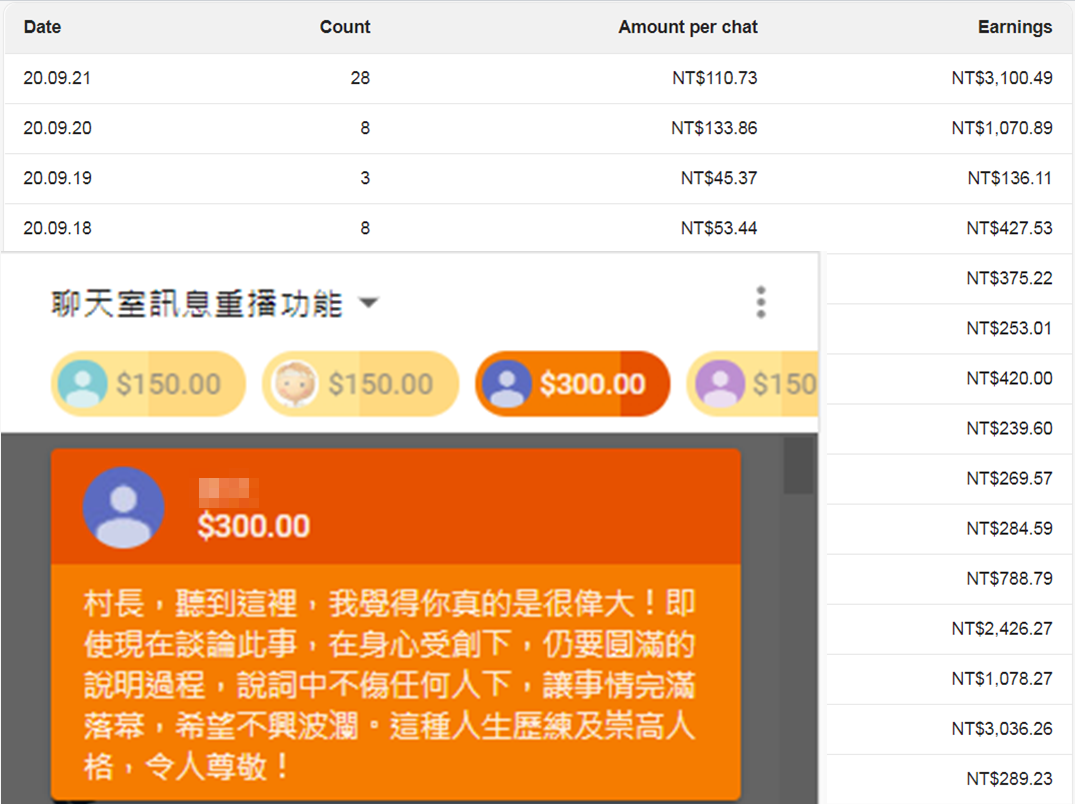1075x804 pixels.
Task: Click the amount NT$45.37
Action: (718, 178)
